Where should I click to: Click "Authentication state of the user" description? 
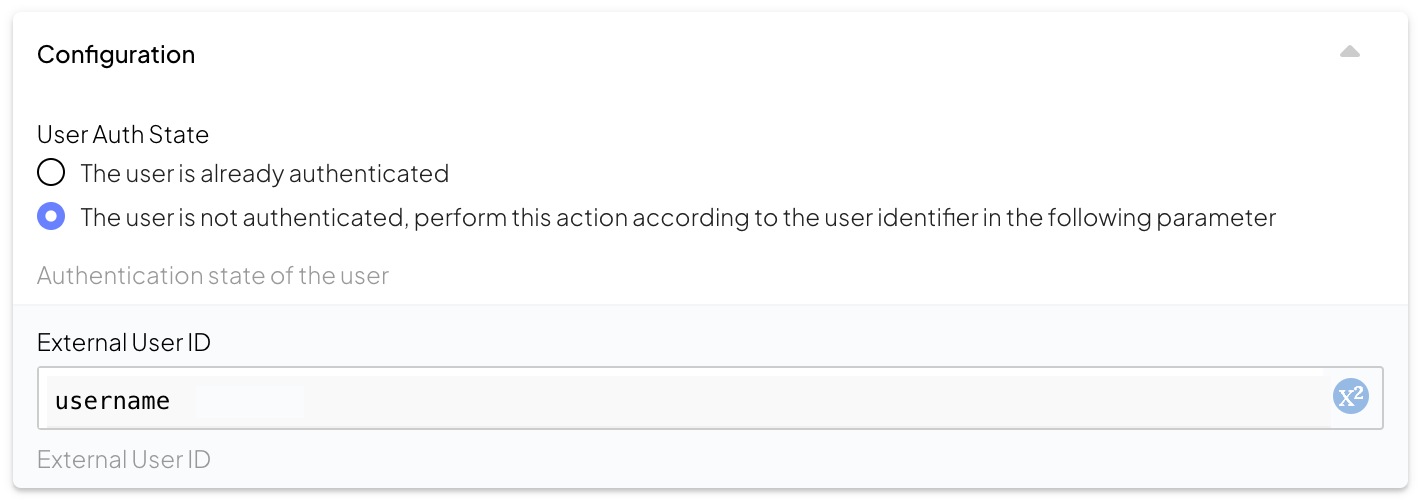[x=212, y=276]
